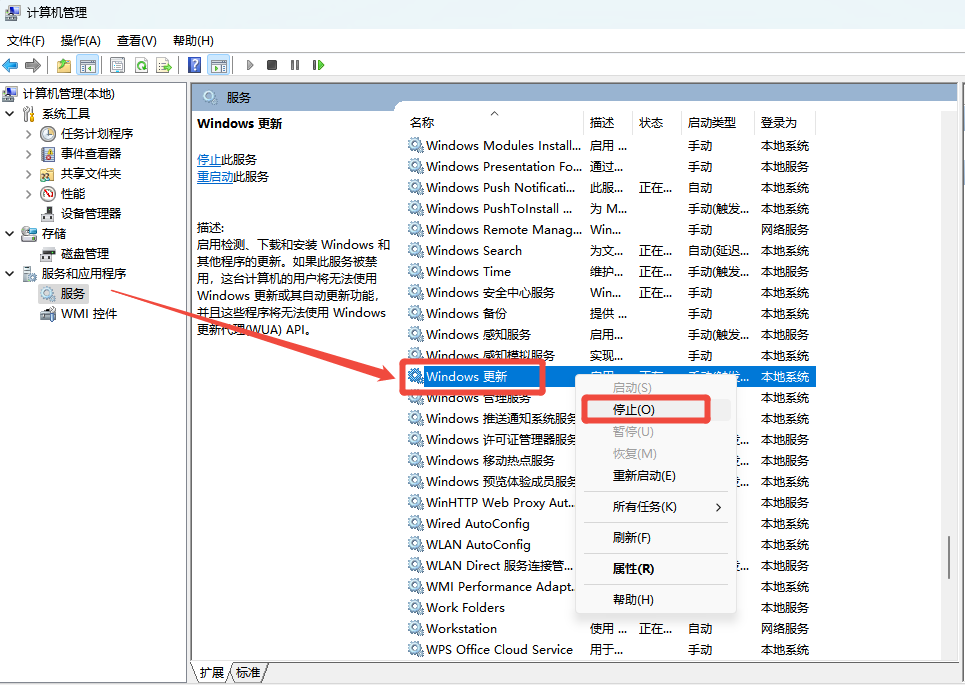Expand the 任务计划程序 tree node
The image size is (965, 685).
(x=28, y=134)
